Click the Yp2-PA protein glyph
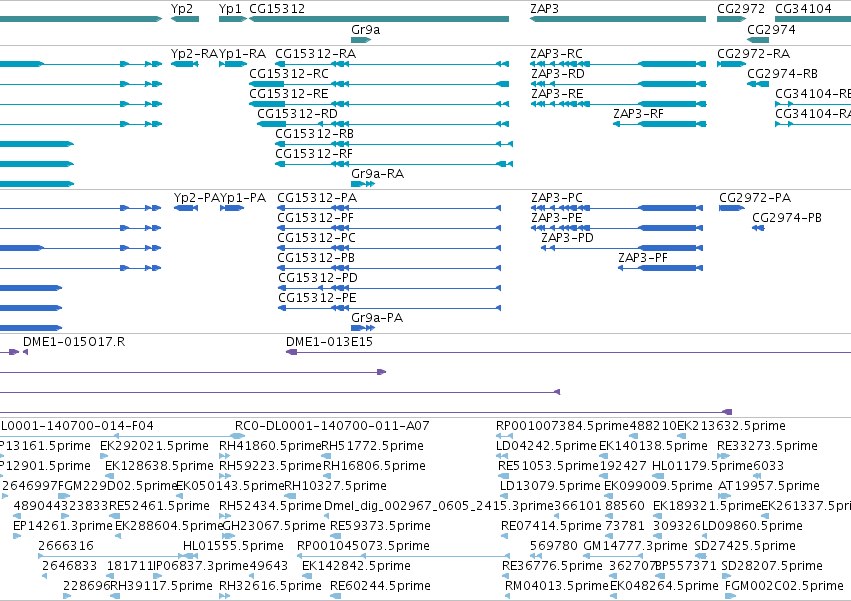The width and height of the screenshot is (851, 601). (186, 208)
